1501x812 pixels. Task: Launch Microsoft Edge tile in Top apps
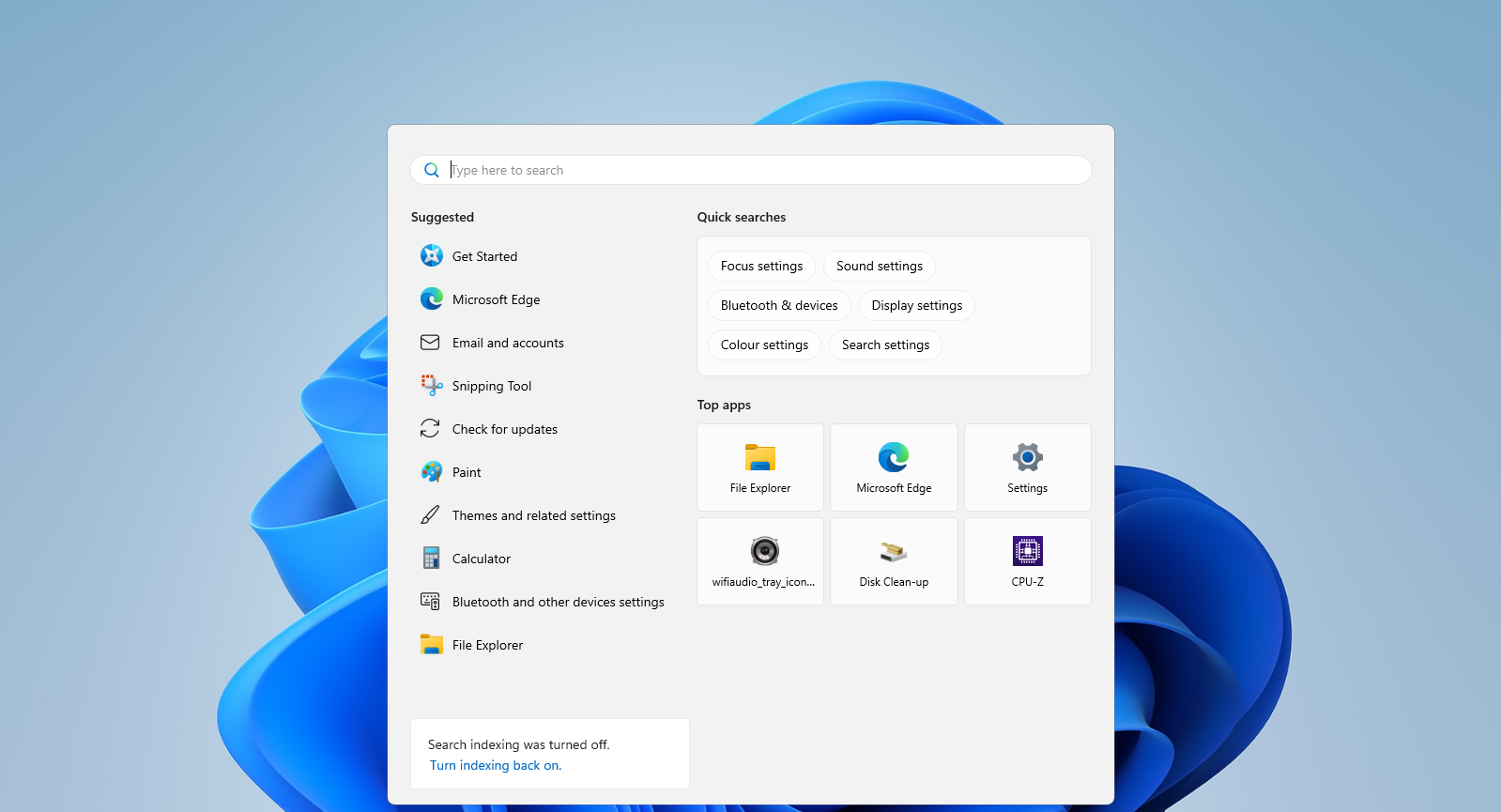tap(894, 467)
